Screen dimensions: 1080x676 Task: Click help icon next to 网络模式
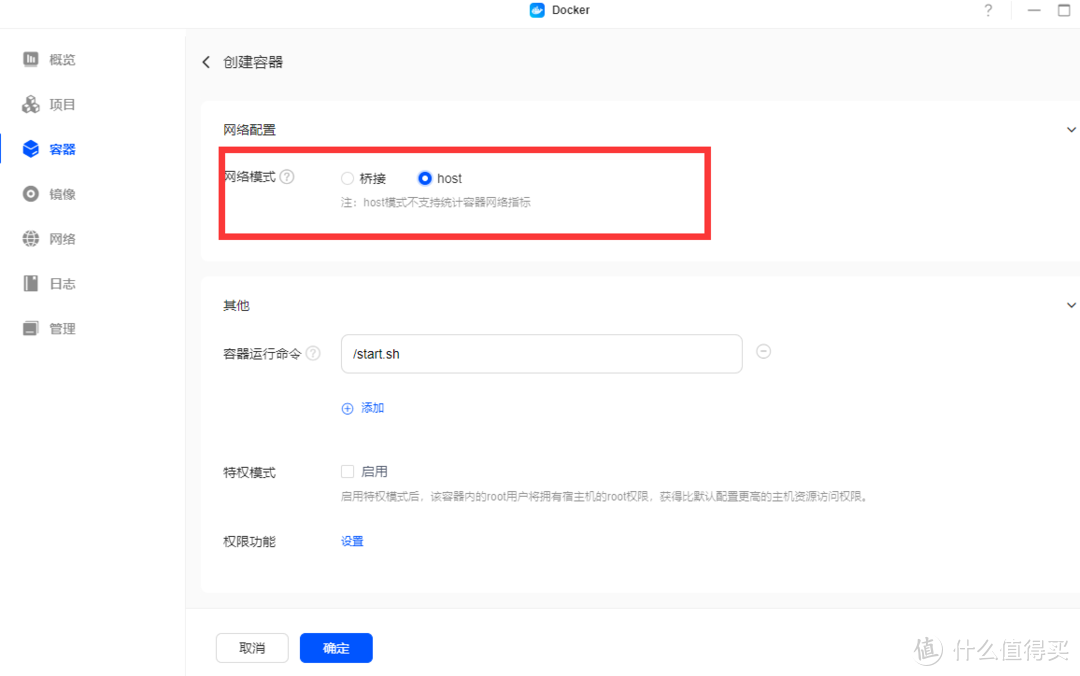pos(287,177)
